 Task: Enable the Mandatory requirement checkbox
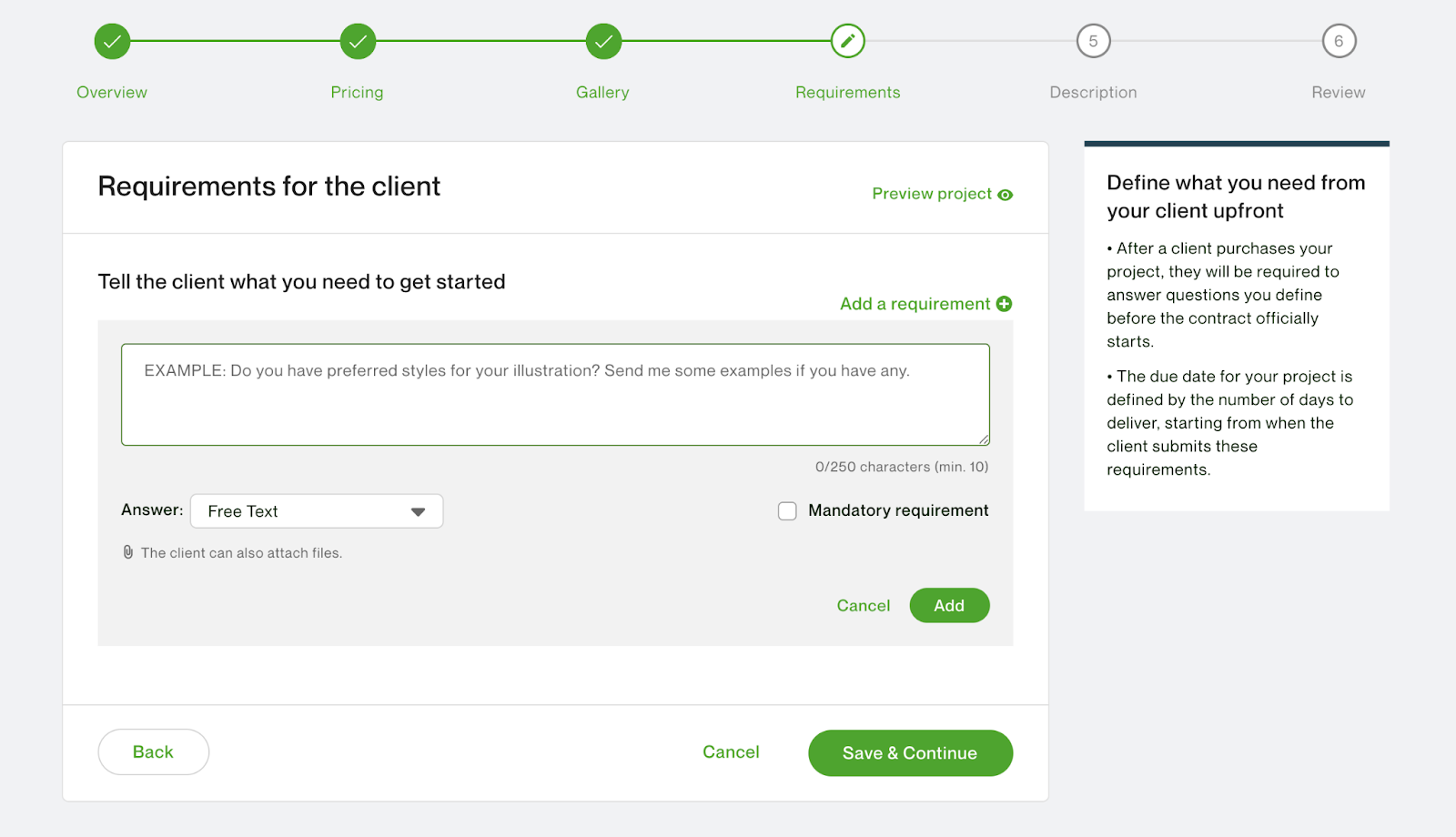coord(787,511)
